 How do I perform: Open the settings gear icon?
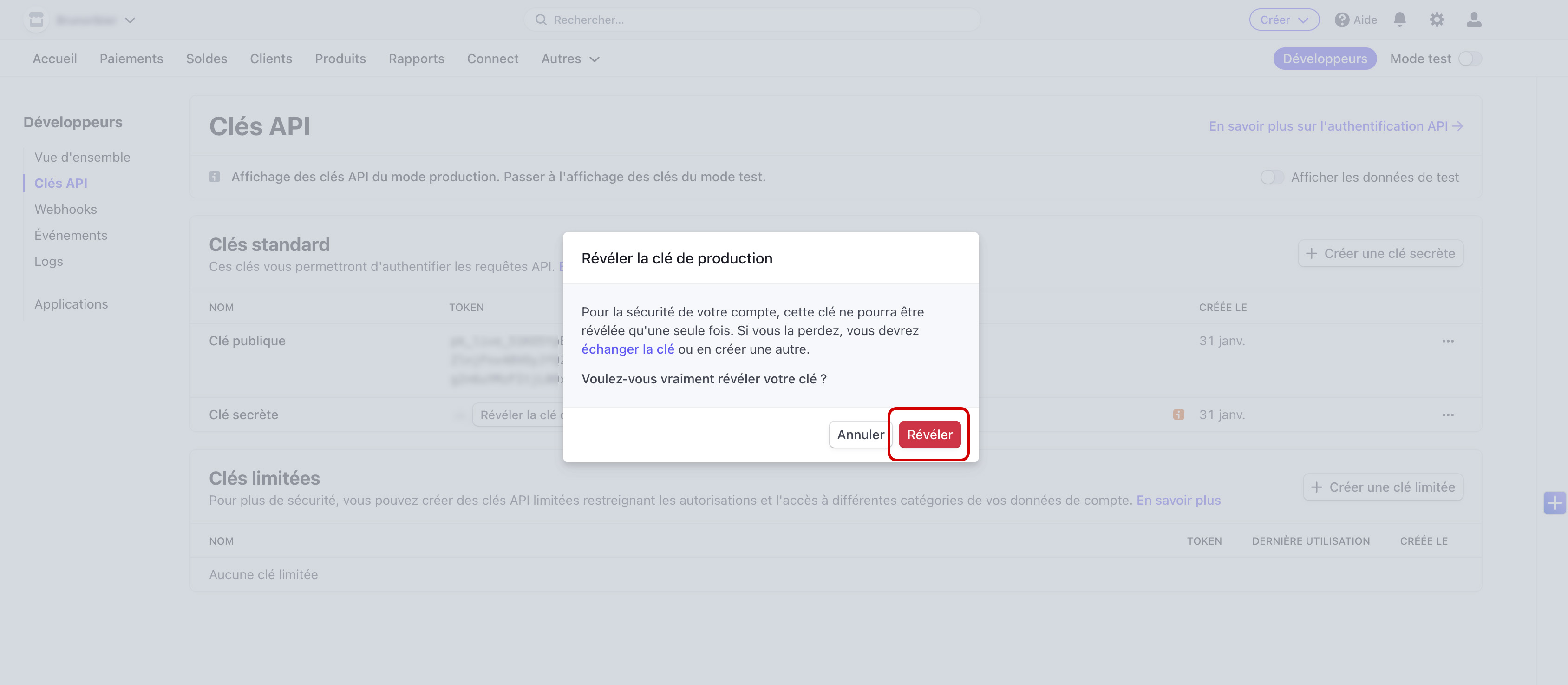click(1437, 20)
